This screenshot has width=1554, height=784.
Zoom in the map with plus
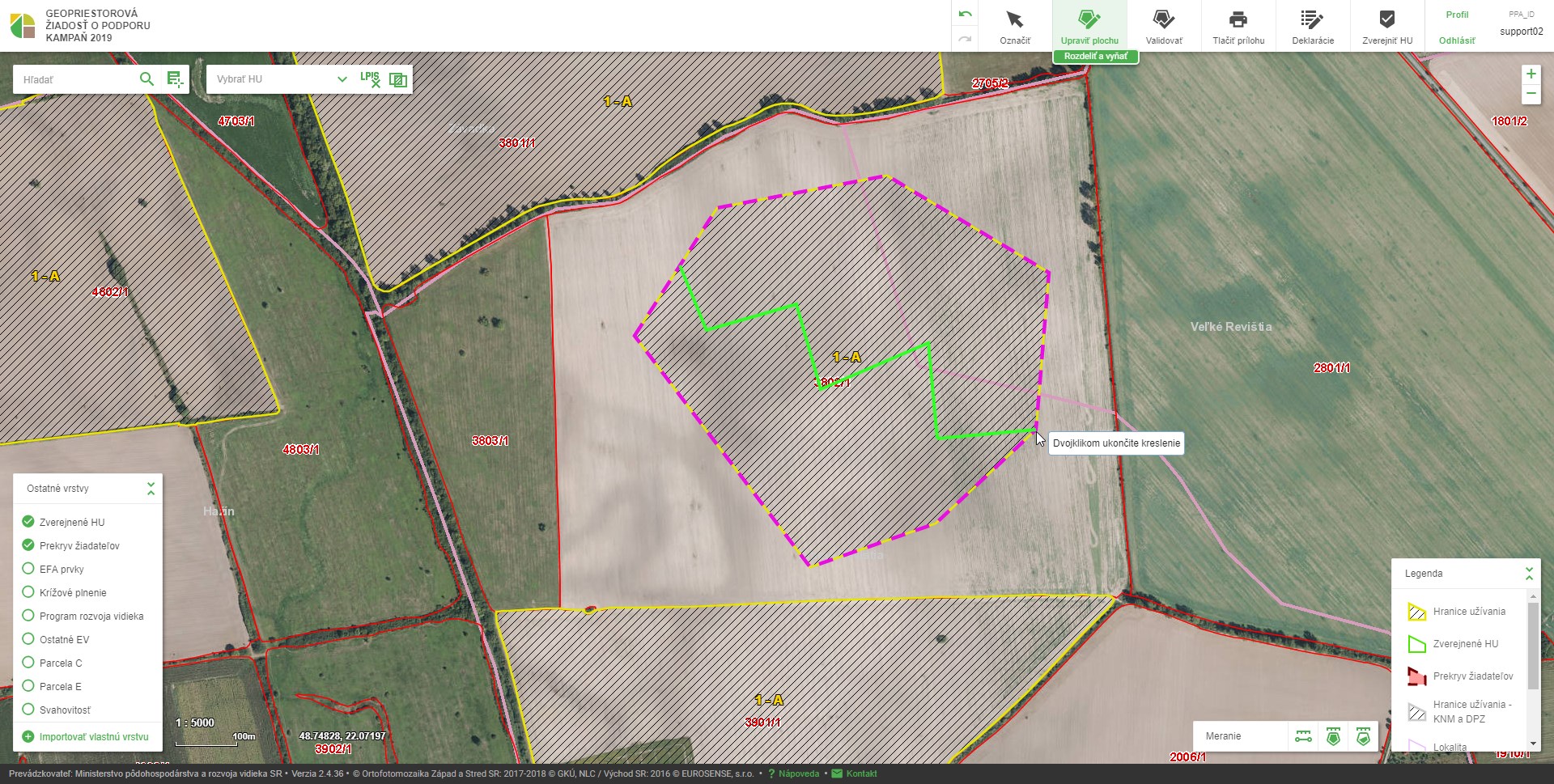point(1531,74)
